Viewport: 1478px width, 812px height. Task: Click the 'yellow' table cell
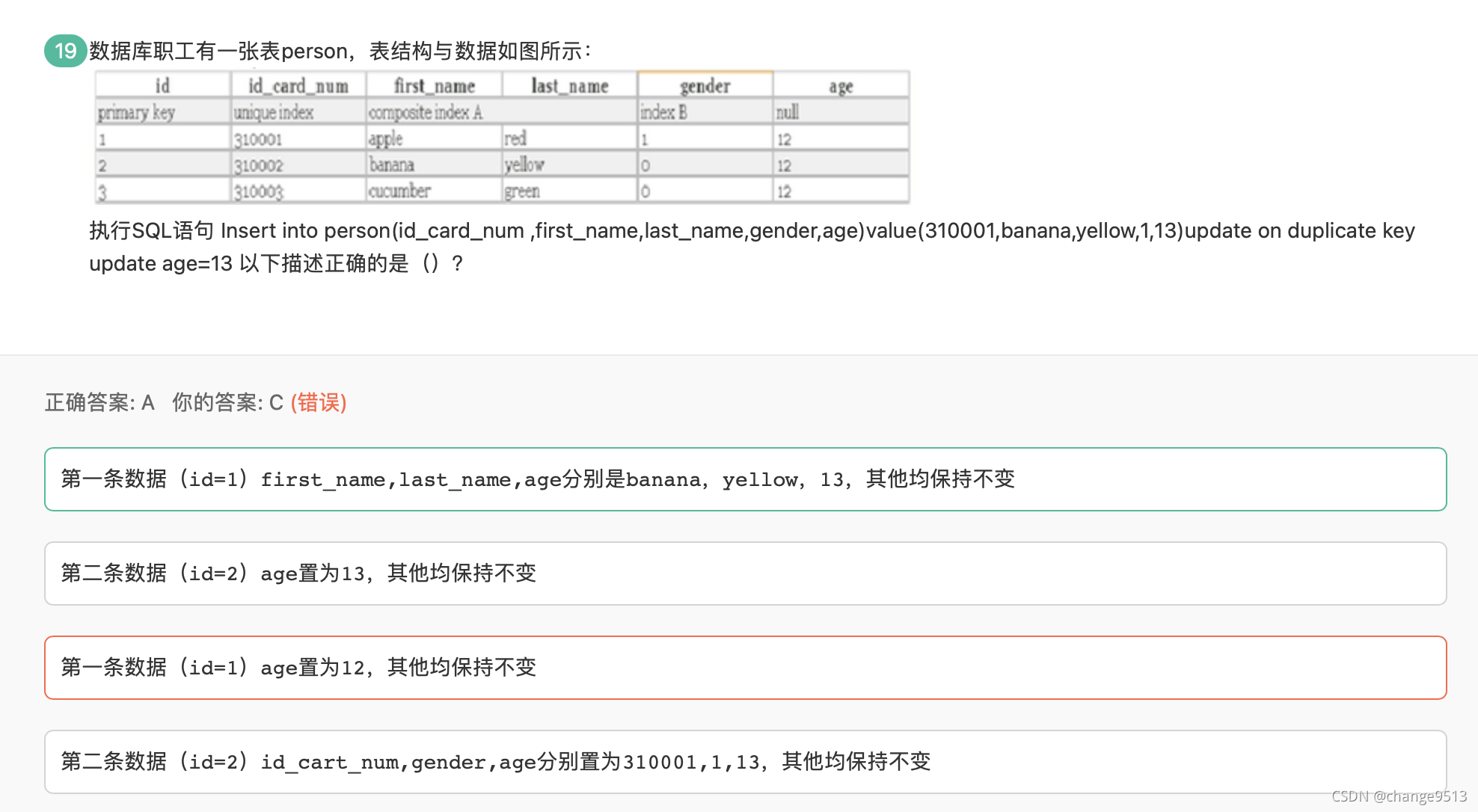tap(570, 164)
